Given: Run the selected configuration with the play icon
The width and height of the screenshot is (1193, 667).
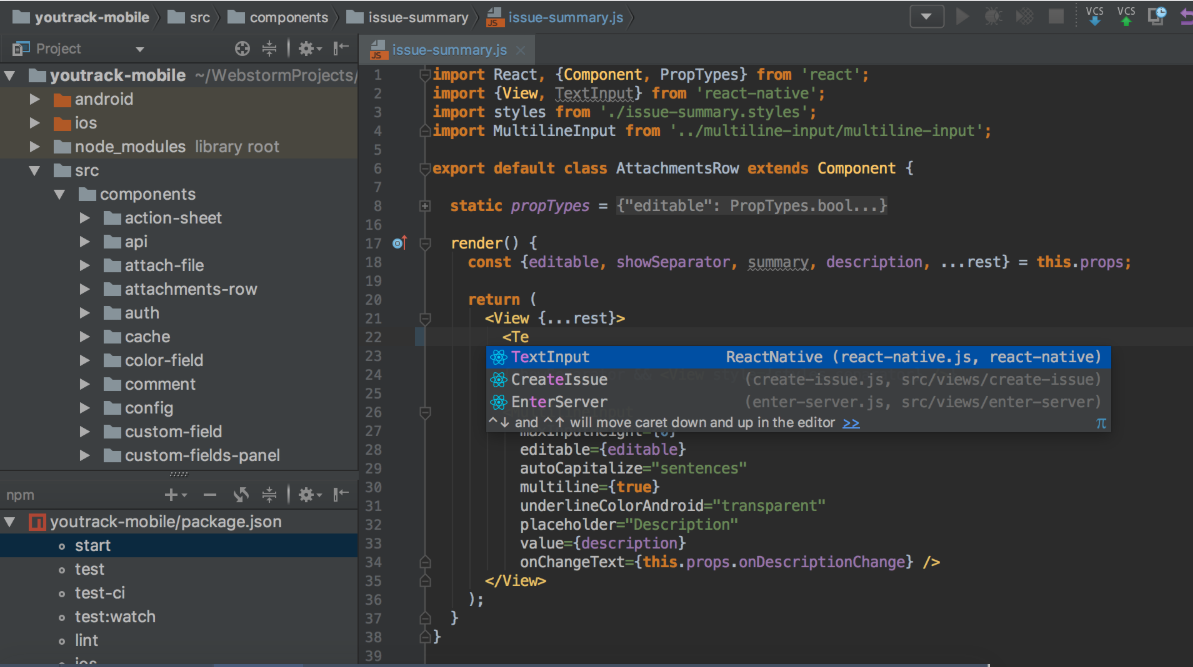Looking at the screenshot, I should point(962,16).
